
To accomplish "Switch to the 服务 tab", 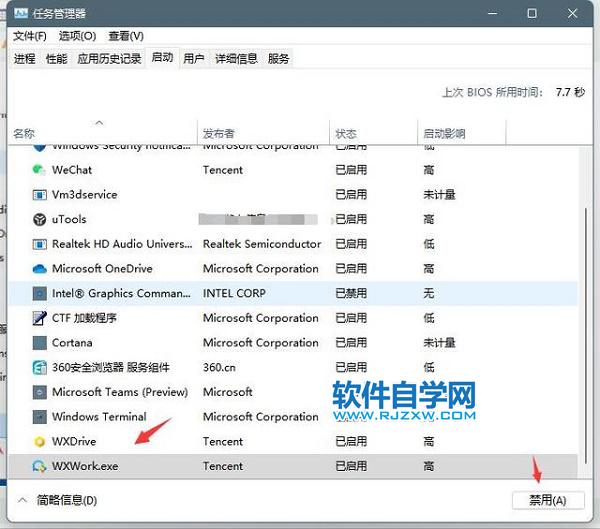I will coord(278,59).
